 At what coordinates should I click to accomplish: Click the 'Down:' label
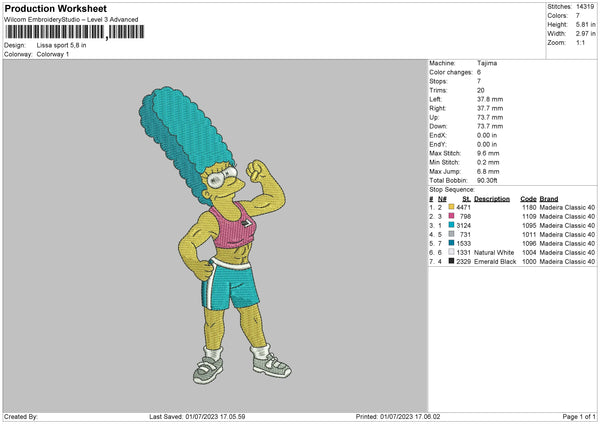[x=438, y=126]
